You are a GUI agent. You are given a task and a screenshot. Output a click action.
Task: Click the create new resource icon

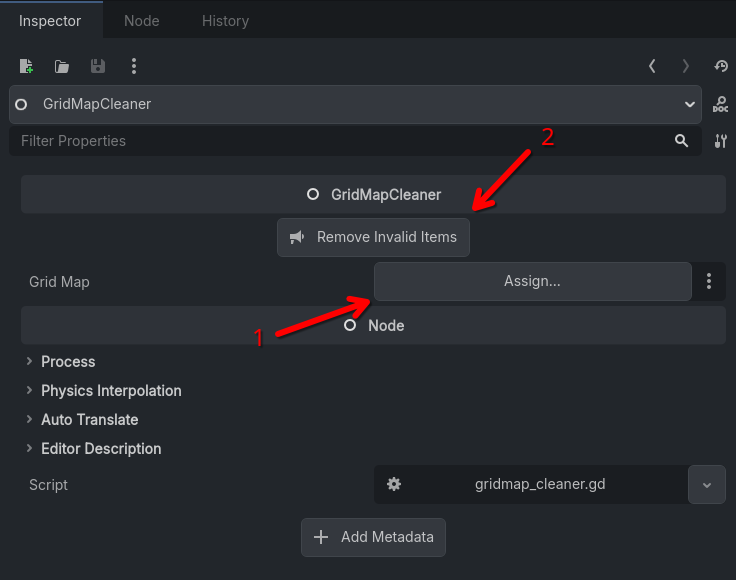26,66
